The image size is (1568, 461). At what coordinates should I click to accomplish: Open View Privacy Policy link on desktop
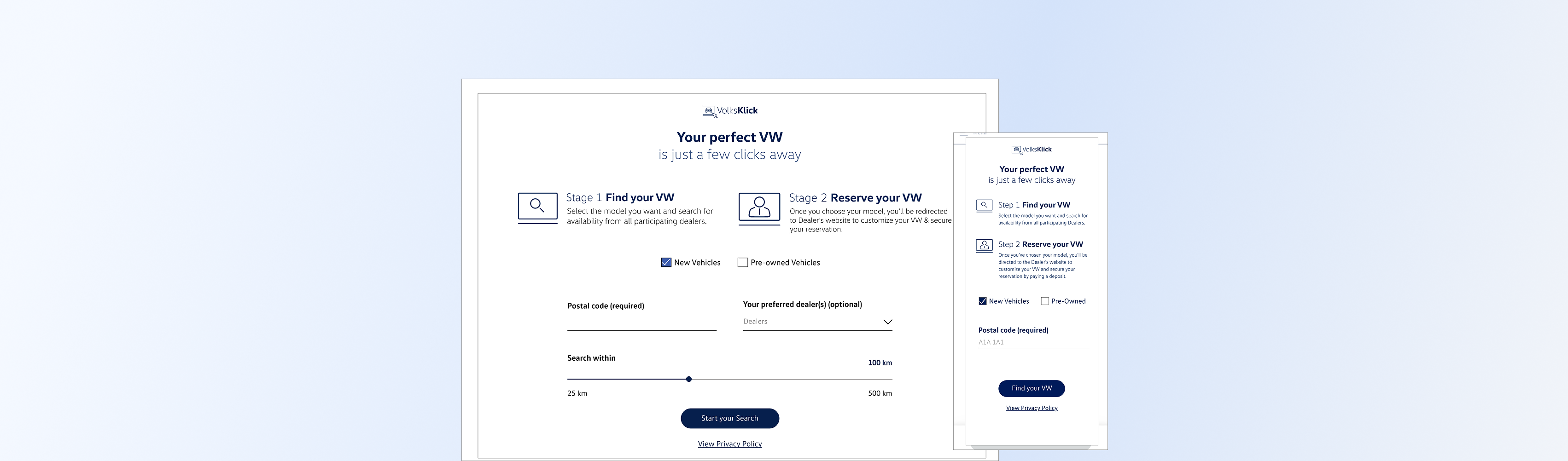(x=730, y=444)
